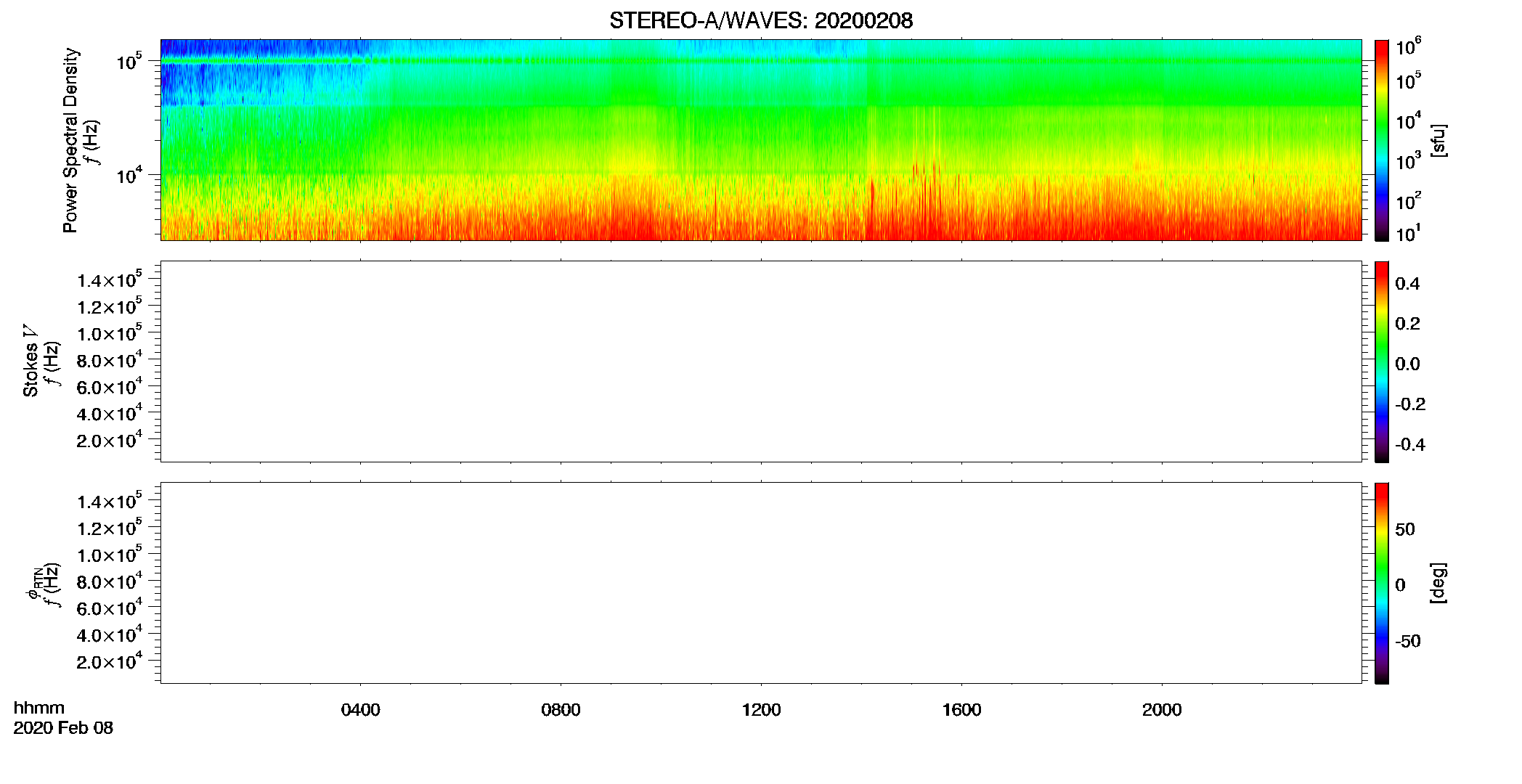The image size is (1522, 784).
Task: Click the 2000 time axis label
Action: [x=1162, y=710]
